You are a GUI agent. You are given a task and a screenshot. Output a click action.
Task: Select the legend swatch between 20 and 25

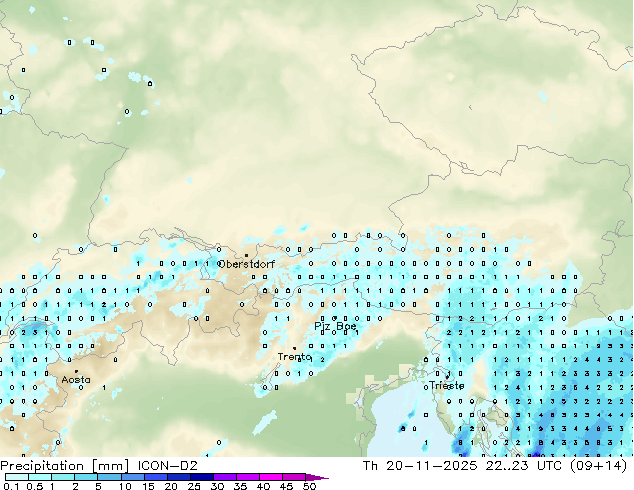pyautogui.click(x=179, y=477)
